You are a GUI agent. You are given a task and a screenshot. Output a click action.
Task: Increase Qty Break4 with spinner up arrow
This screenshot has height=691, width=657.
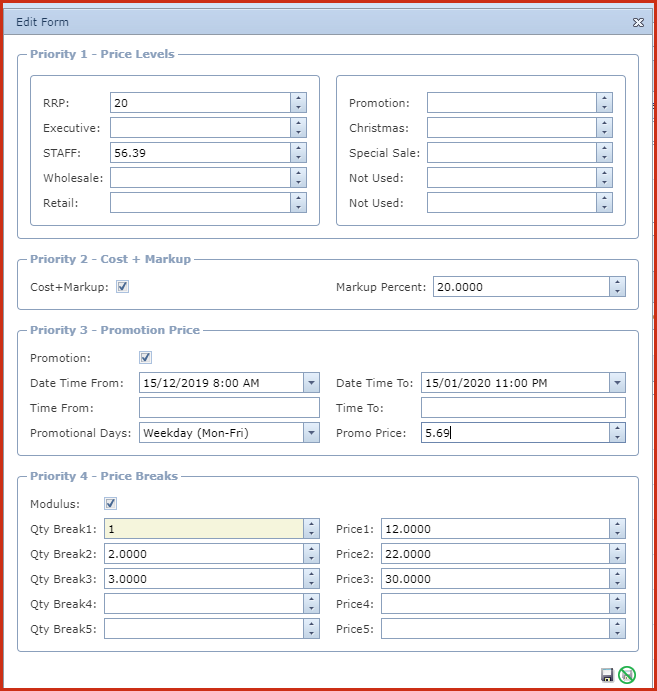(311, 599)
